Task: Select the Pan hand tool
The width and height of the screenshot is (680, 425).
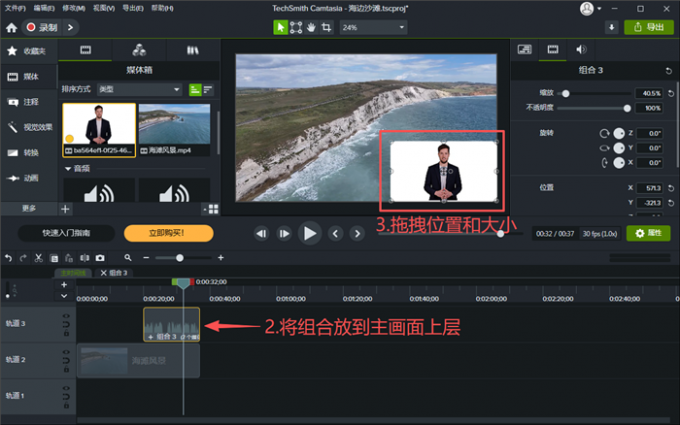Action: tap(311, 27)
